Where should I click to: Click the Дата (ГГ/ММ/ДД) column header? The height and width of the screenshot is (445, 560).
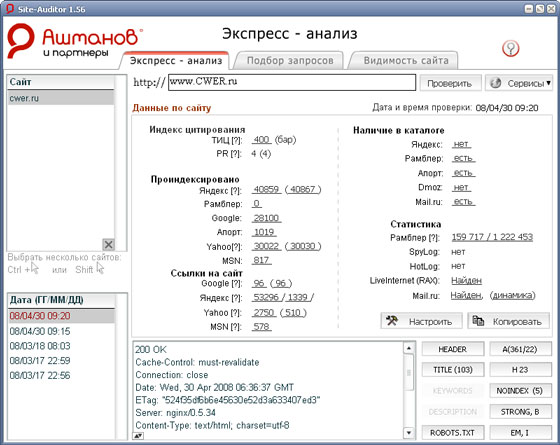click(61, 300)
